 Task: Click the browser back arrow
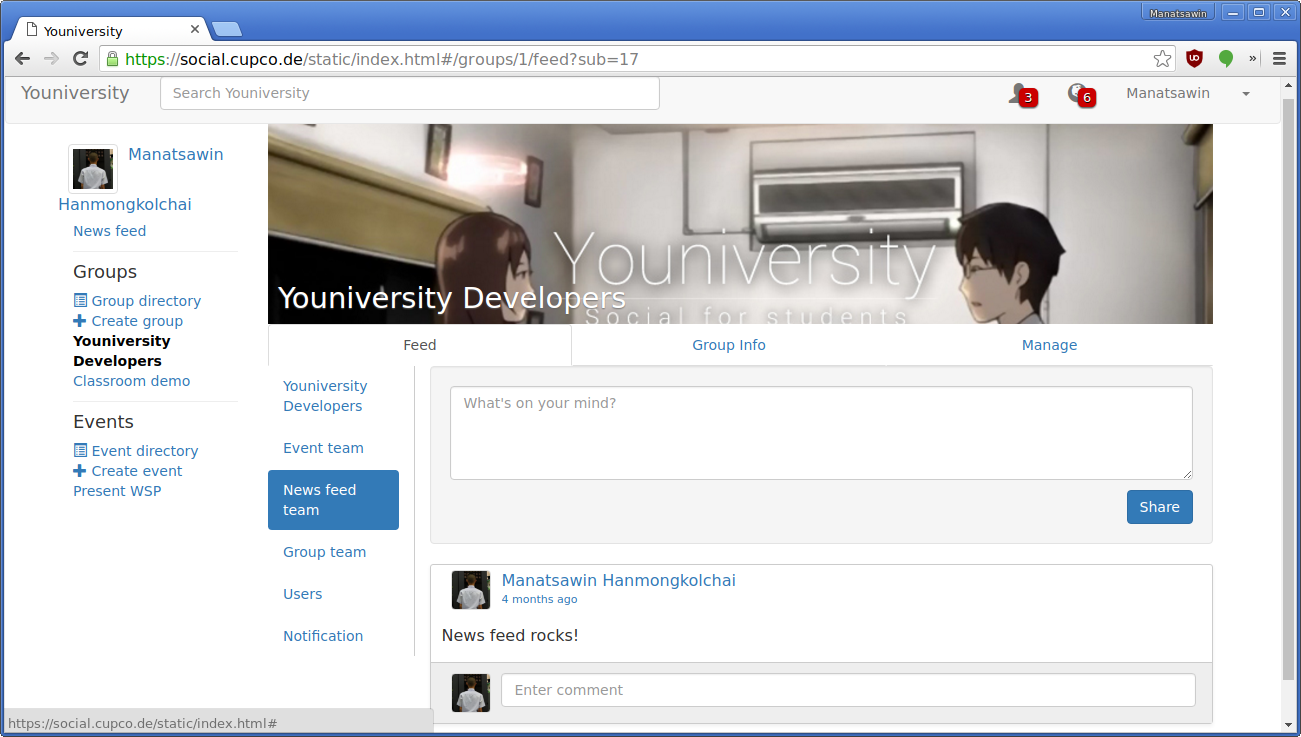[22, 59]
